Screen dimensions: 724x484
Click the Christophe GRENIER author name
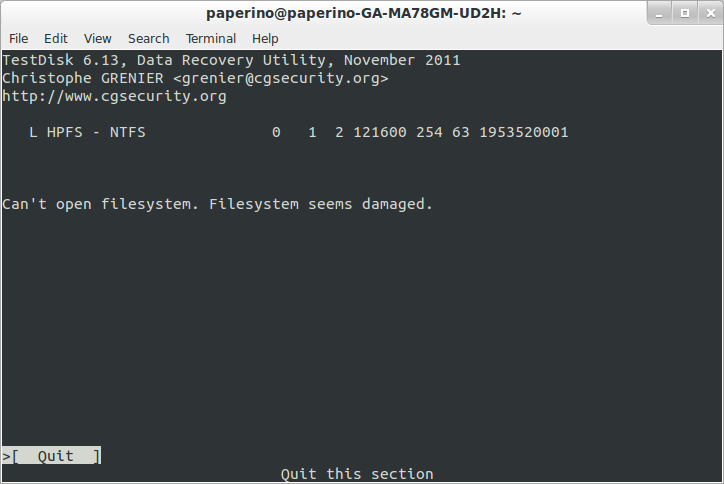pyautogui.click(x=83, y=79)
